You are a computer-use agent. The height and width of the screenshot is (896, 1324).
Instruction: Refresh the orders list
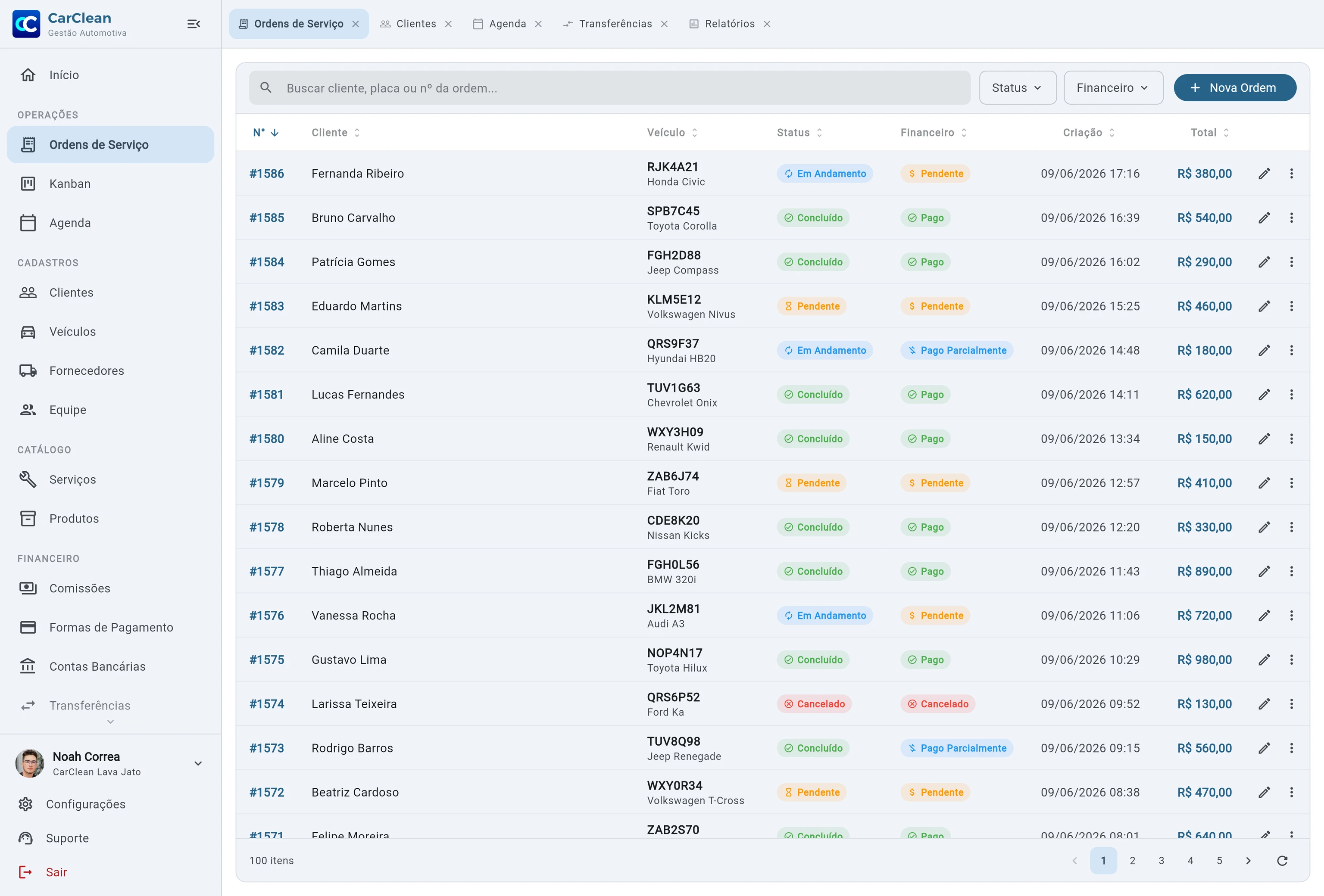1283,861
